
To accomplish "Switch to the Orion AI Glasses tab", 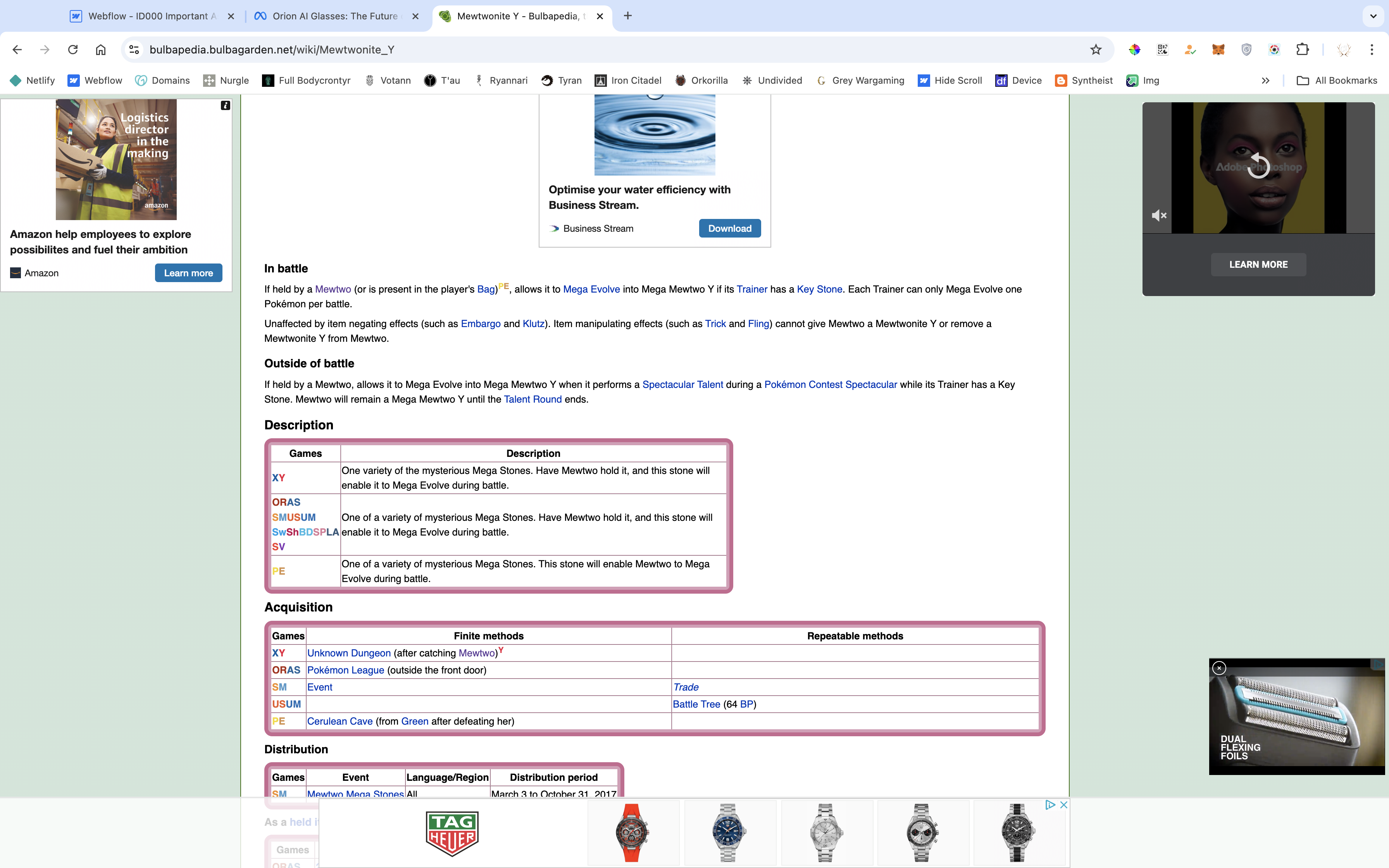I will tap(334, 16).
